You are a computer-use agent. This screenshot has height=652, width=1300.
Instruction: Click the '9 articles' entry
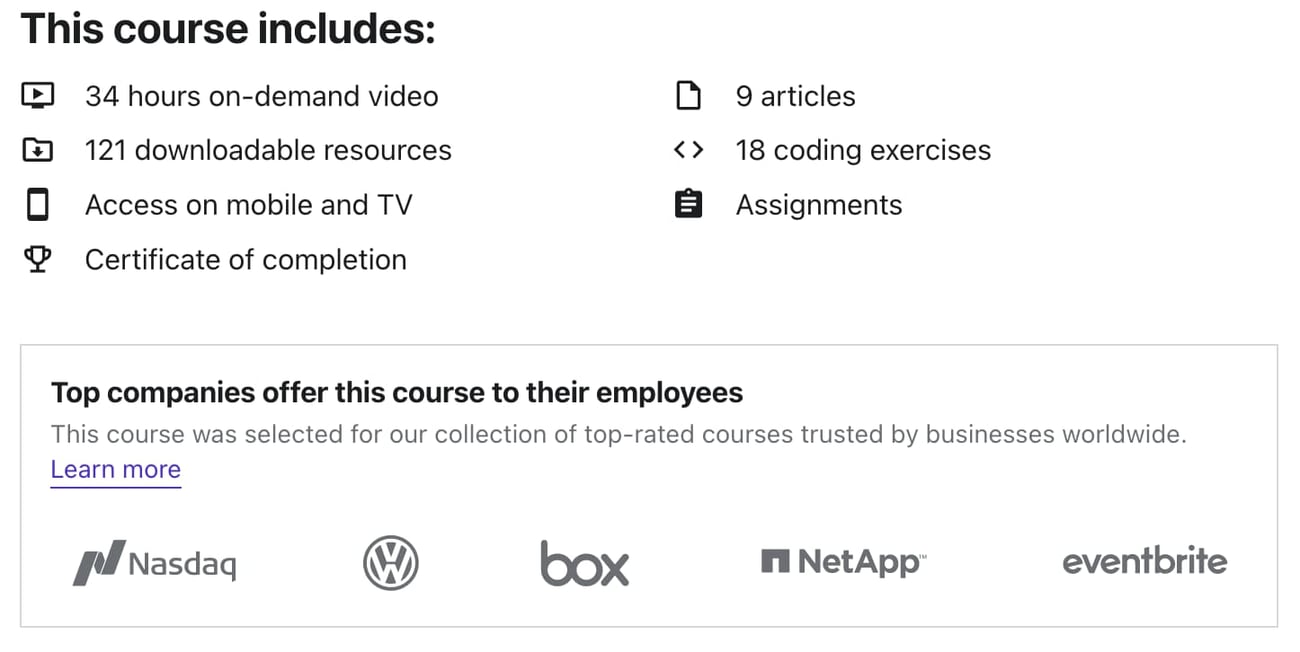click(x=795, y=95)
